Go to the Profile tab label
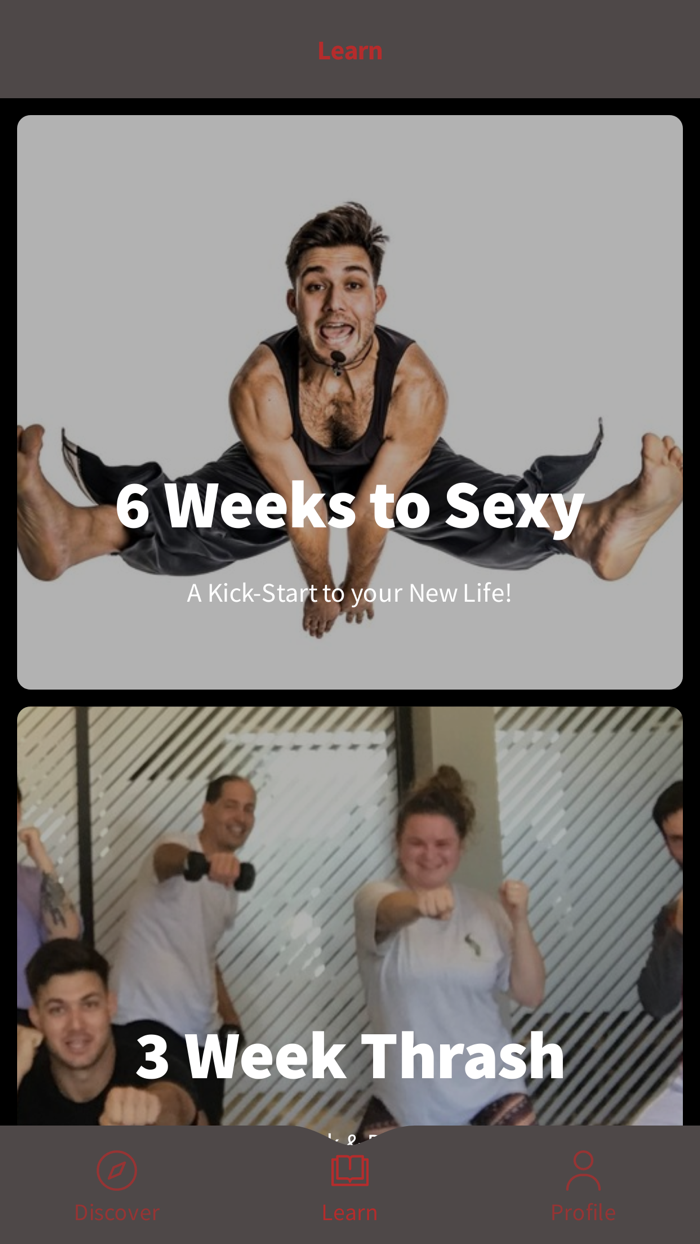Image resolution: width=700 pixels, height=1244 pixels. (x=583, y=1213)
